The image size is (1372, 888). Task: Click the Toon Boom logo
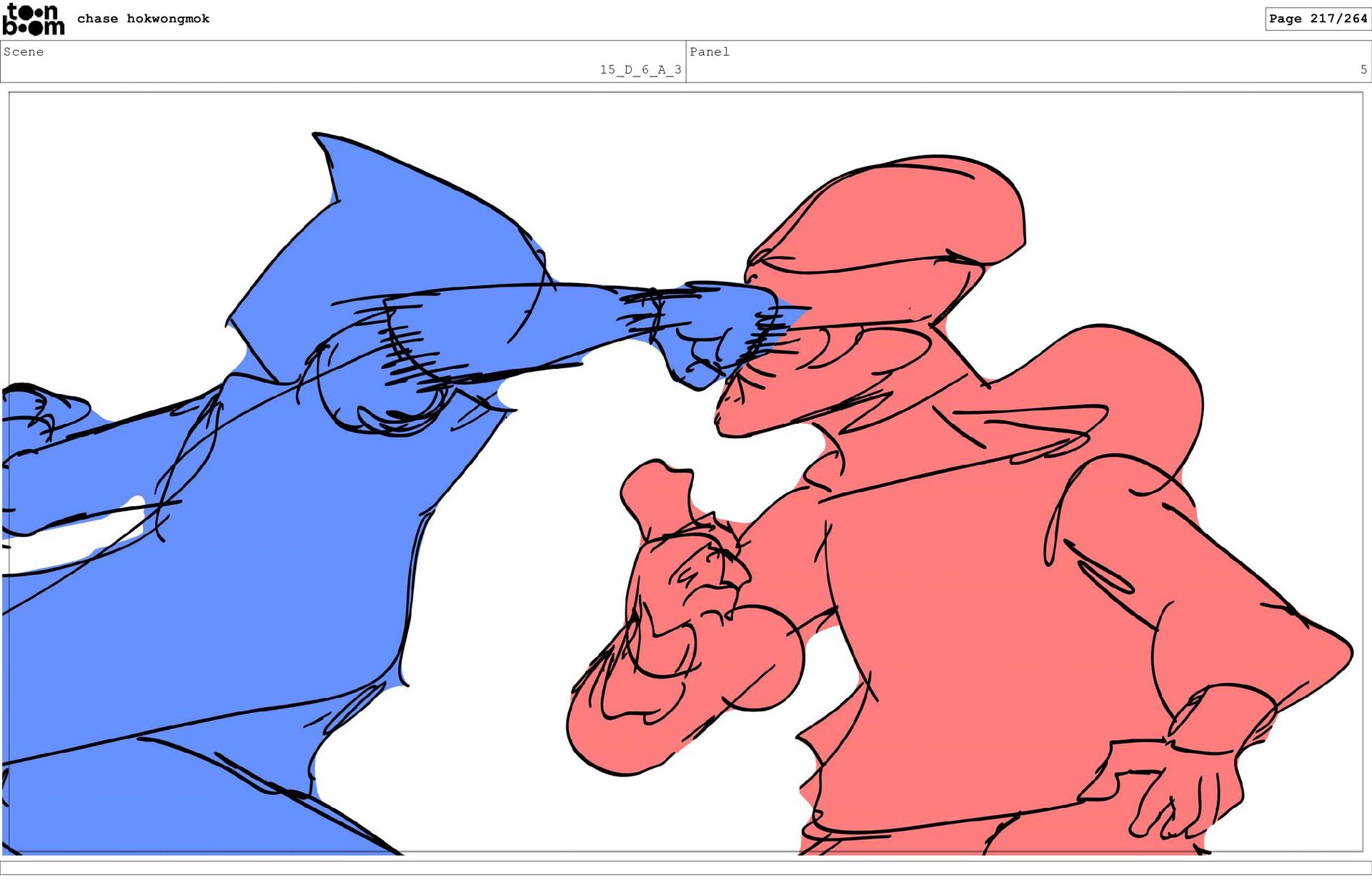coord(33,19)
